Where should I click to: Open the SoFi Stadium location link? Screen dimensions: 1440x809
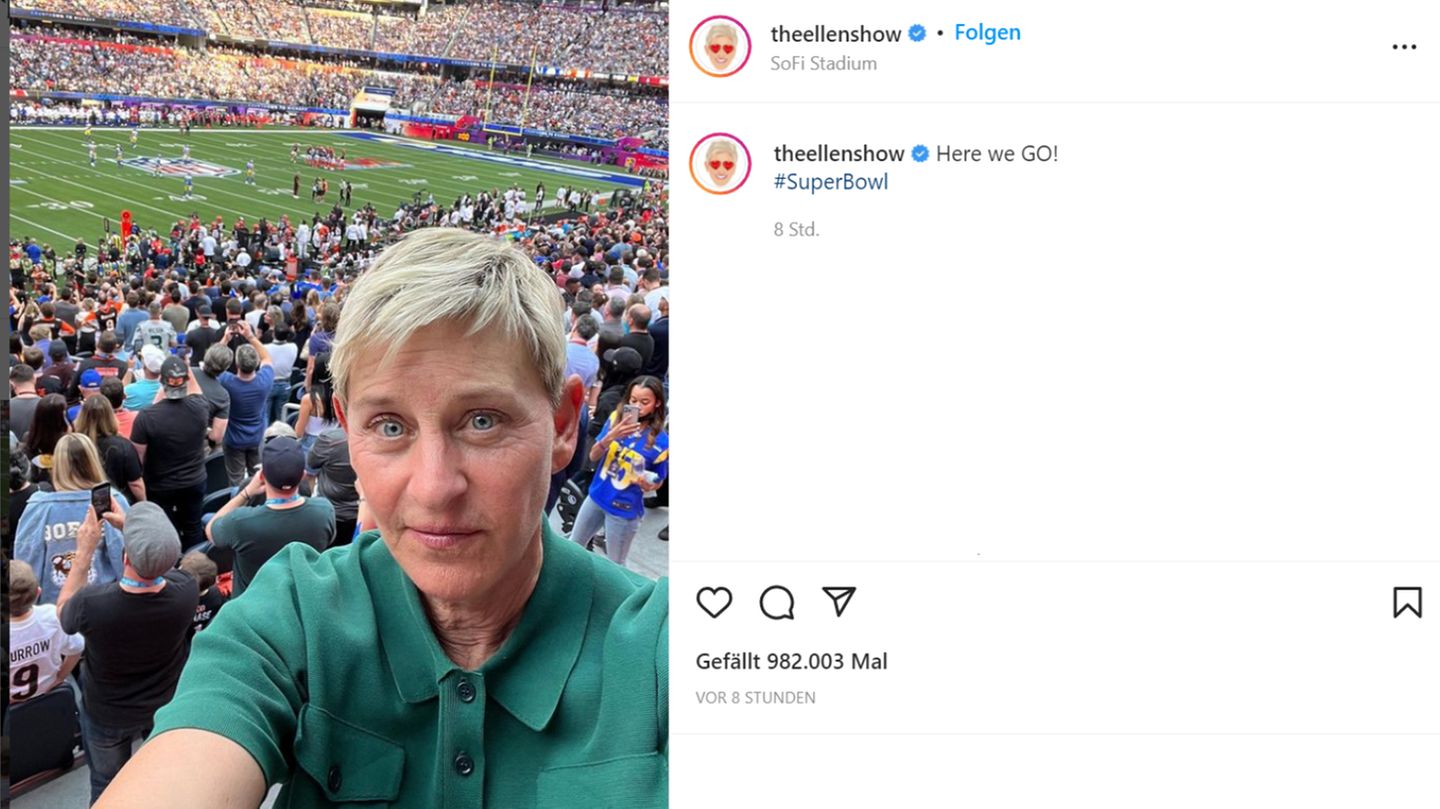[x=823, y=63]
